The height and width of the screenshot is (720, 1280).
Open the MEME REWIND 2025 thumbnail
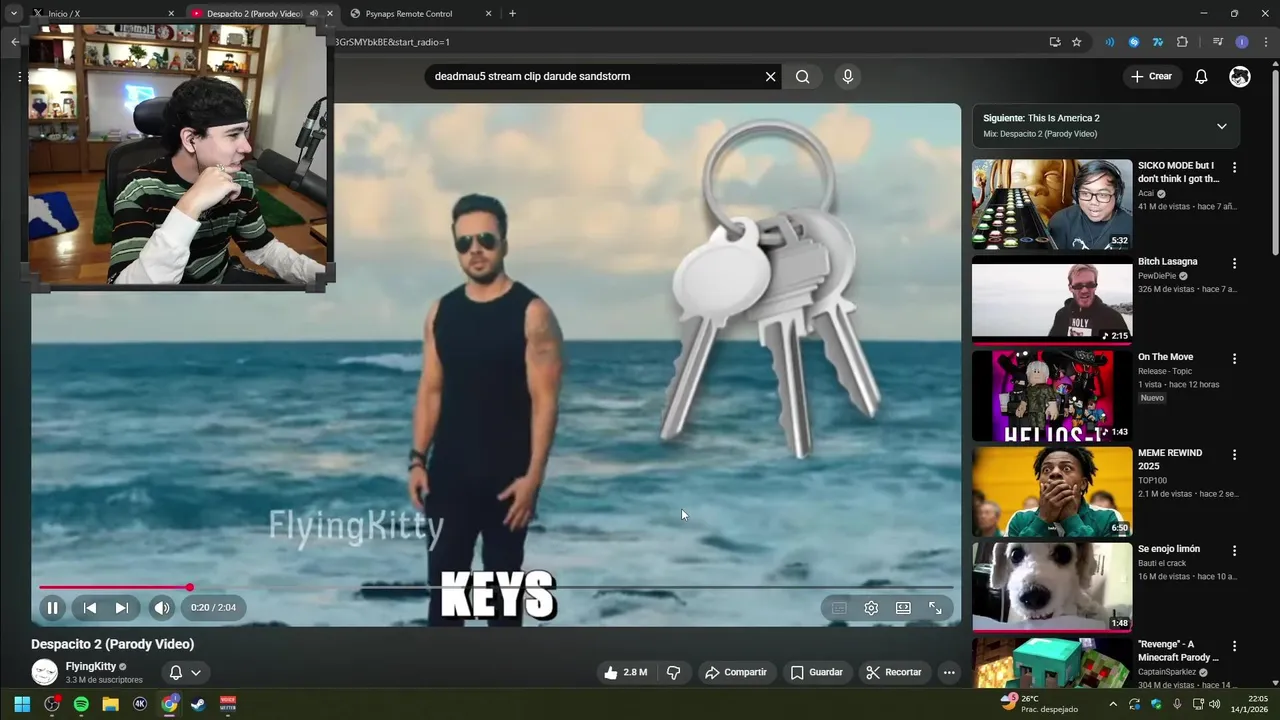click(1052, 491)
